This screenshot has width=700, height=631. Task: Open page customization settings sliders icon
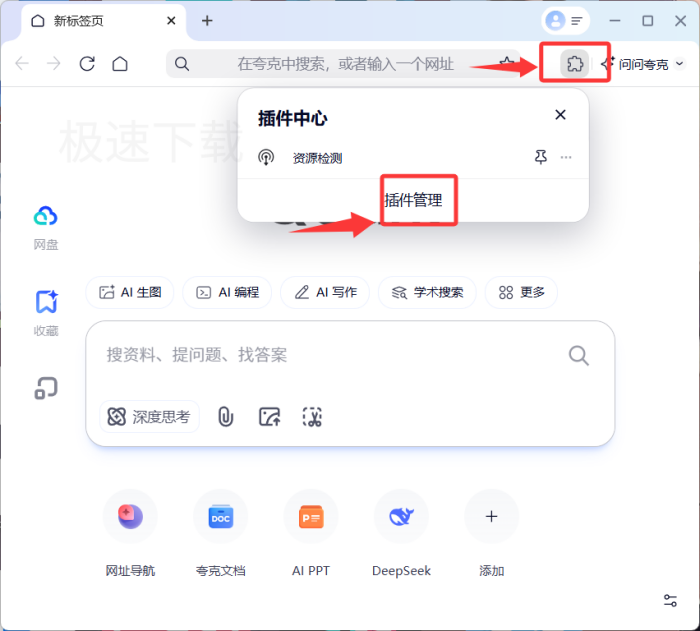click(x=670, y=600)
